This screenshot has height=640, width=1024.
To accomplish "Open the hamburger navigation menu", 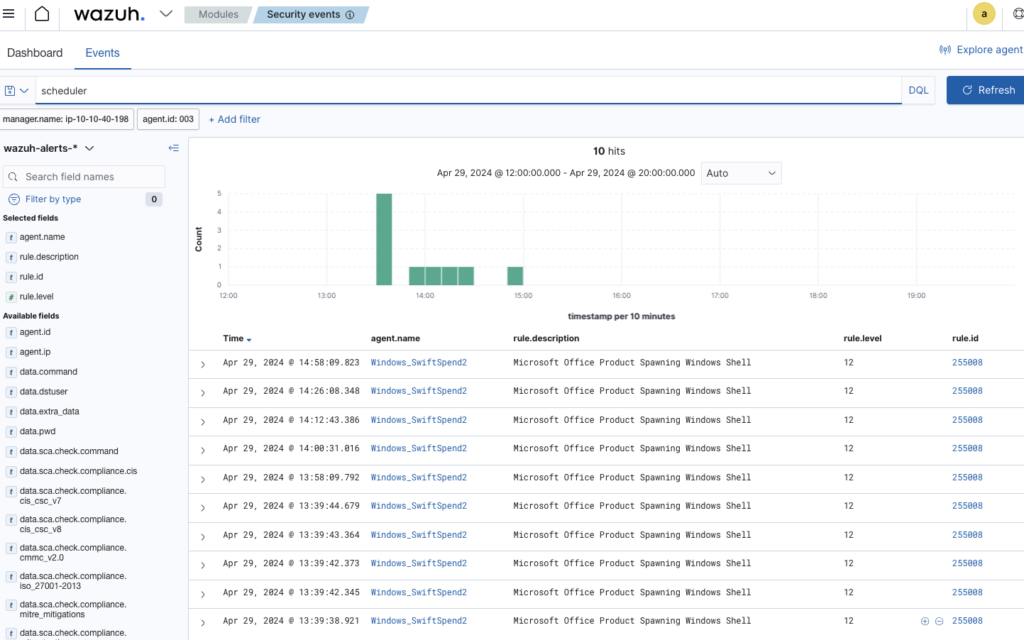I will pos(8,14).
